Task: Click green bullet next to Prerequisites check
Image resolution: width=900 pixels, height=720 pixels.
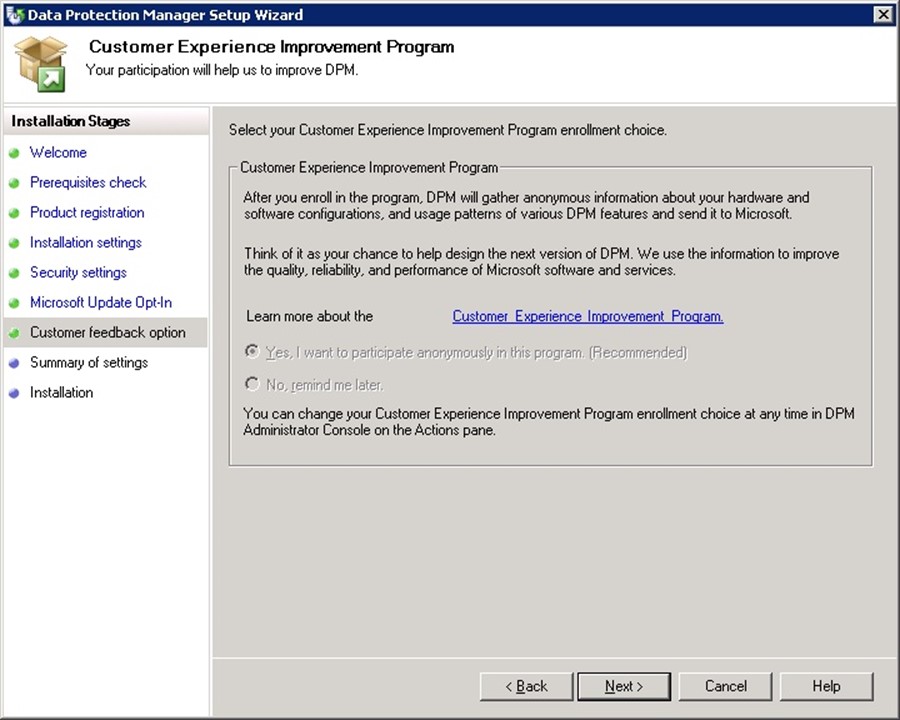Action: click(14, 183)
